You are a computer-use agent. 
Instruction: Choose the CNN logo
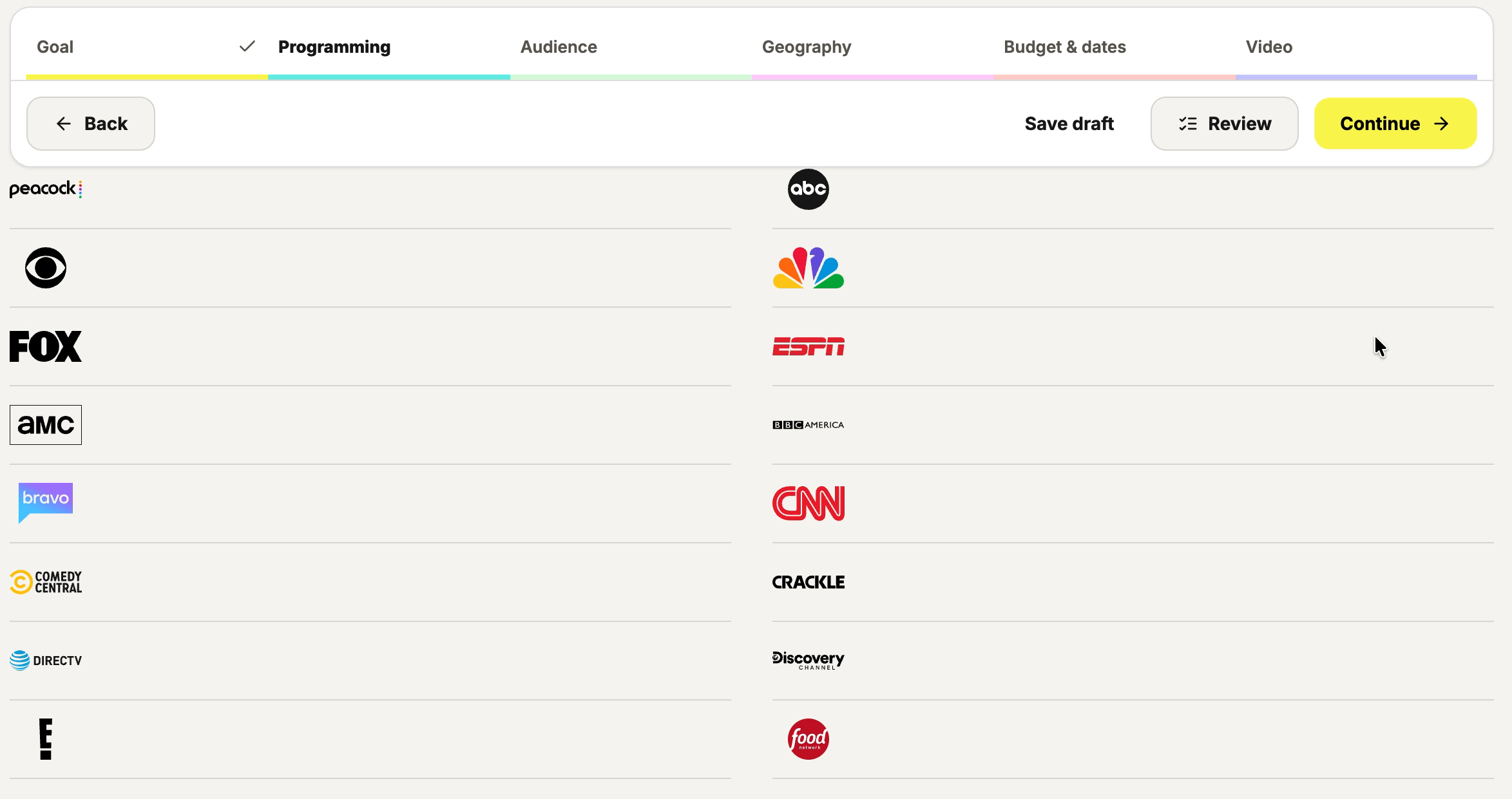(x=809, y=503)
